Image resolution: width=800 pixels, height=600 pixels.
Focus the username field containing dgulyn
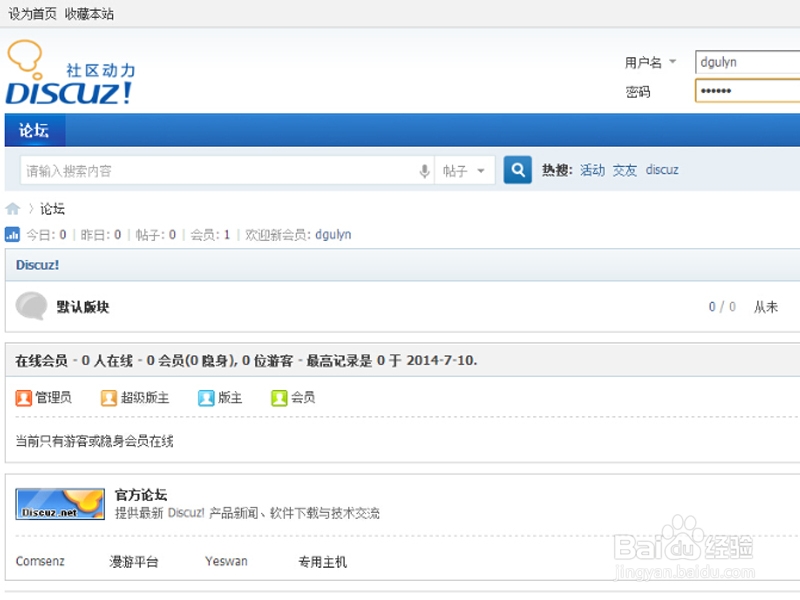[747, 62]
